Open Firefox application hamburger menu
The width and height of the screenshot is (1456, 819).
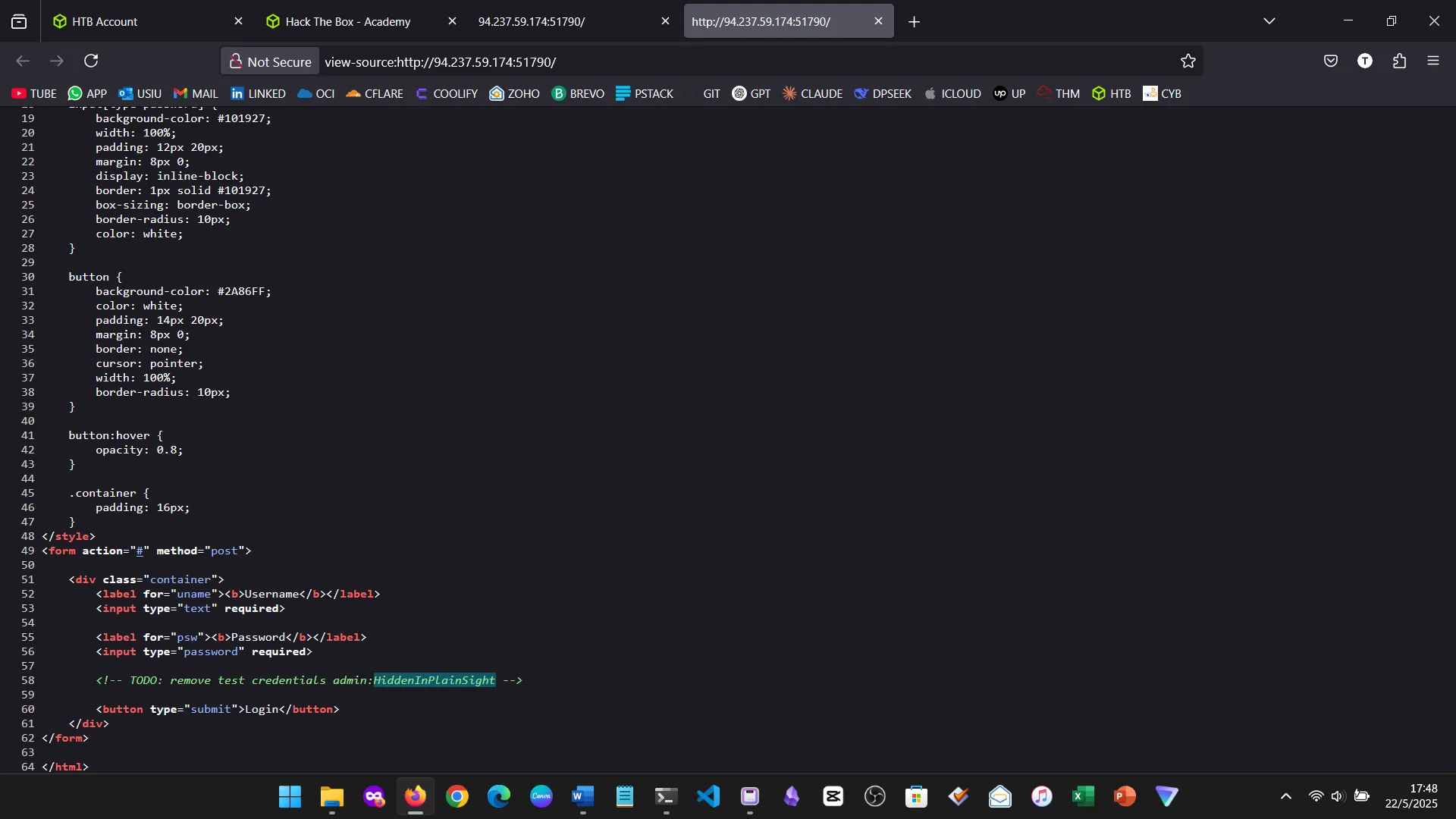click(x=1433, y=61)
